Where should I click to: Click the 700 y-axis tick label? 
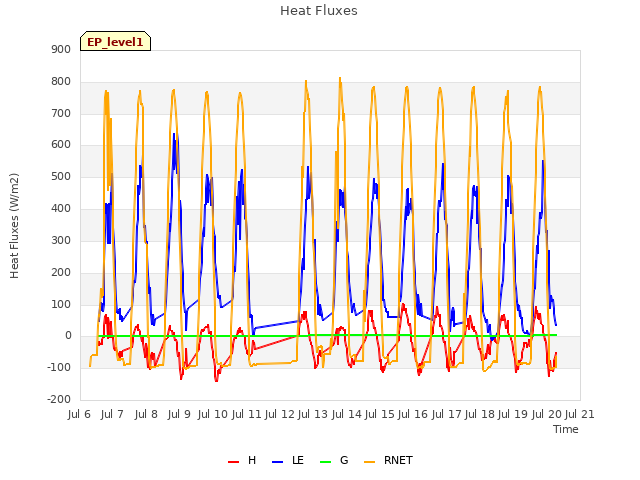tap(61, 113)
